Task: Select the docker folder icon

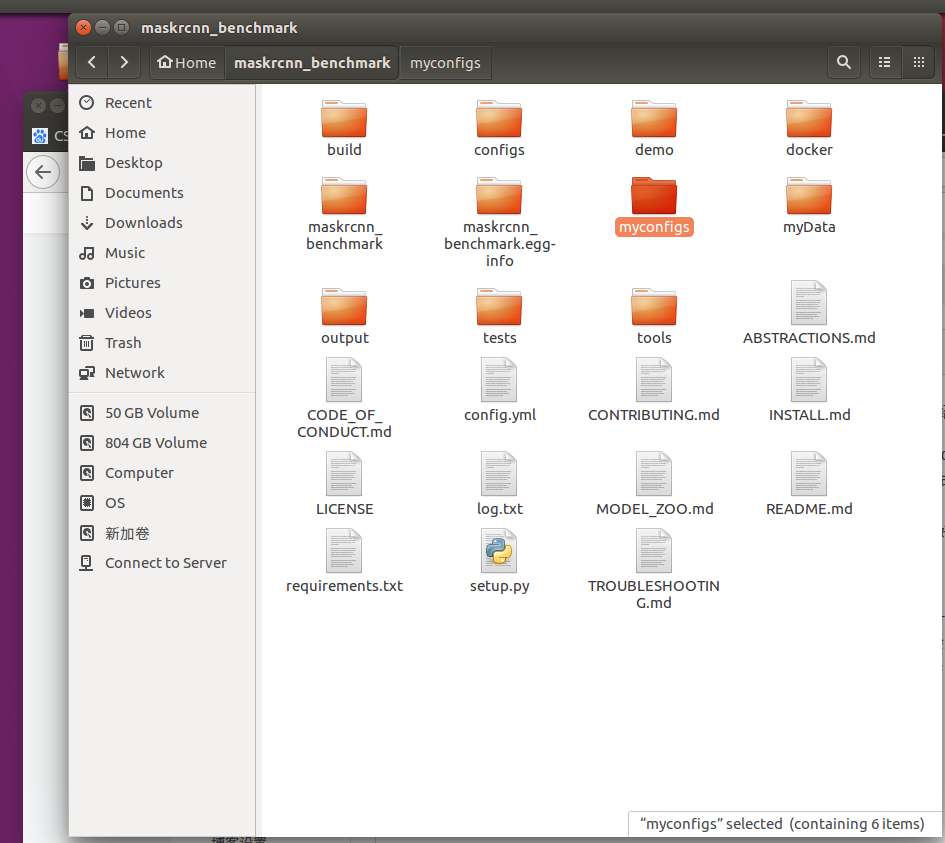Action: coord(809,119)
